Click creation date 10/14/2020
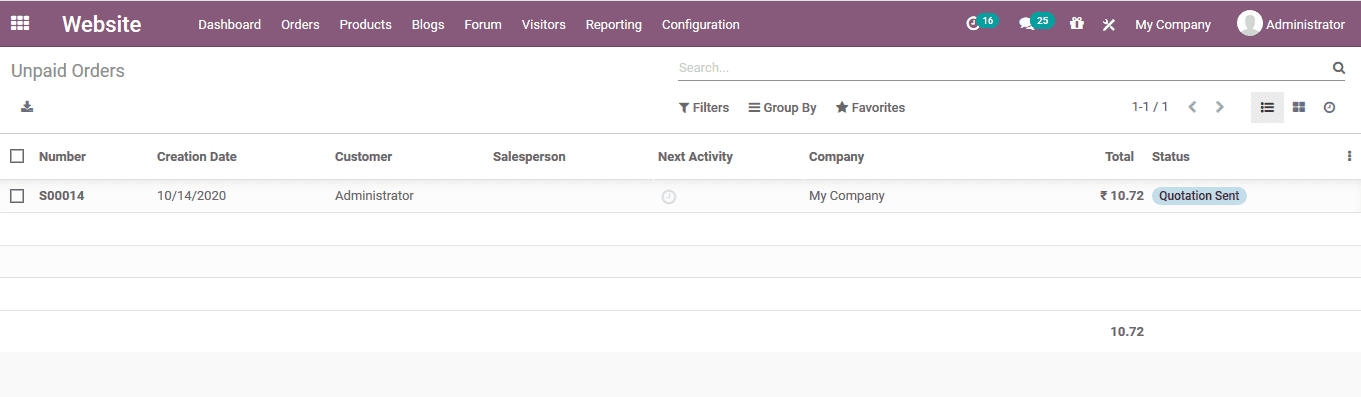1361x397 pixels. 191,196
